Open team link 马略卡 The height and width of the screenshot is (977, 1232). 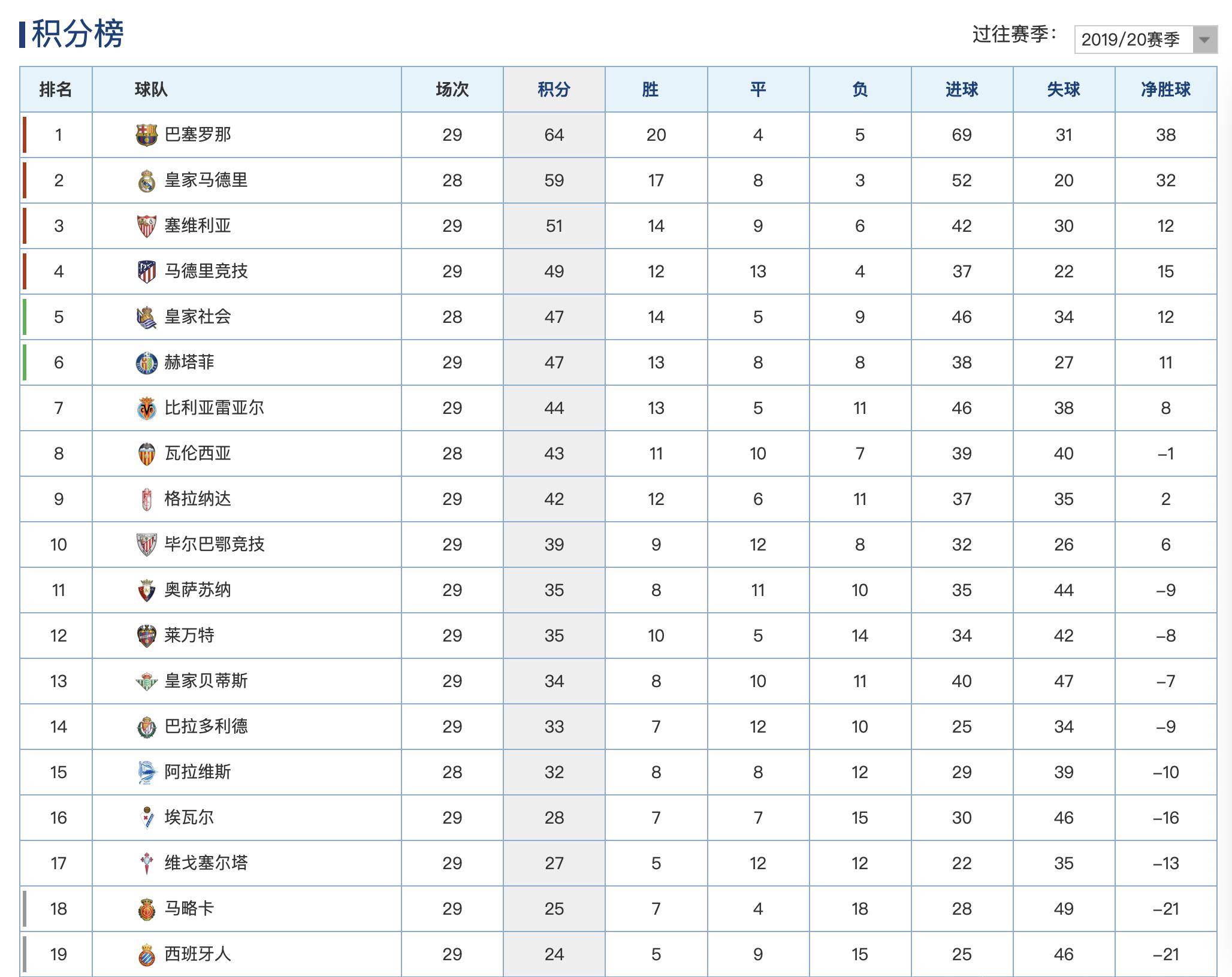[x=189, y=909]
